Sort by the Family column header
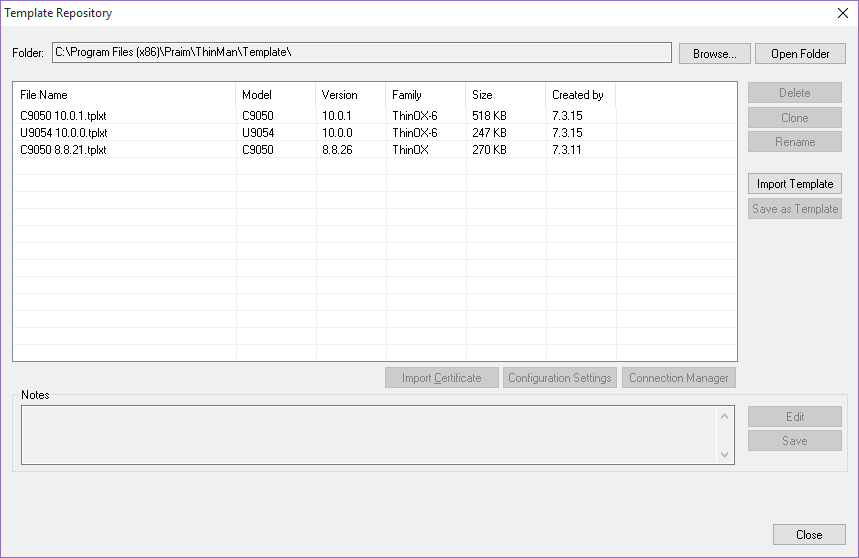 [425, 95]
